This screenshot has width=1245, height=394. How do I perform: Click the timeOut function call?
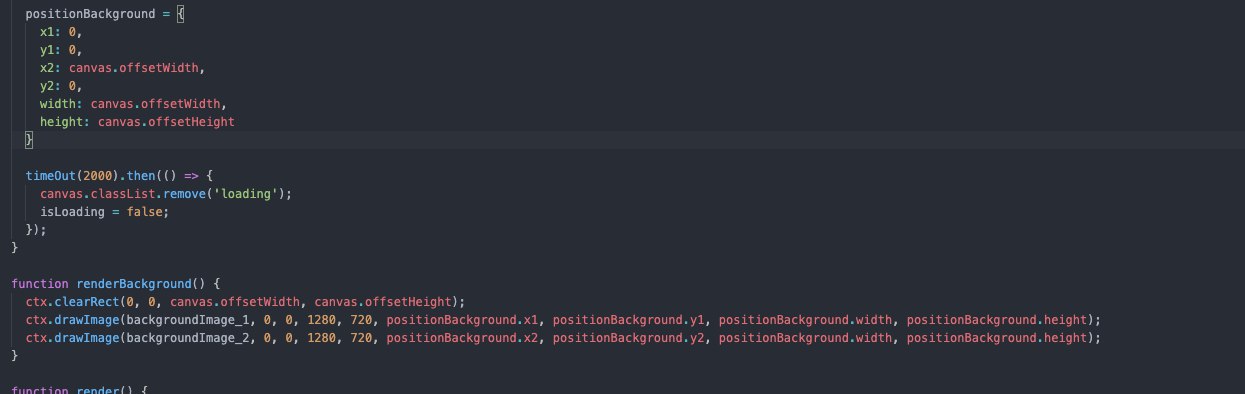51,176
